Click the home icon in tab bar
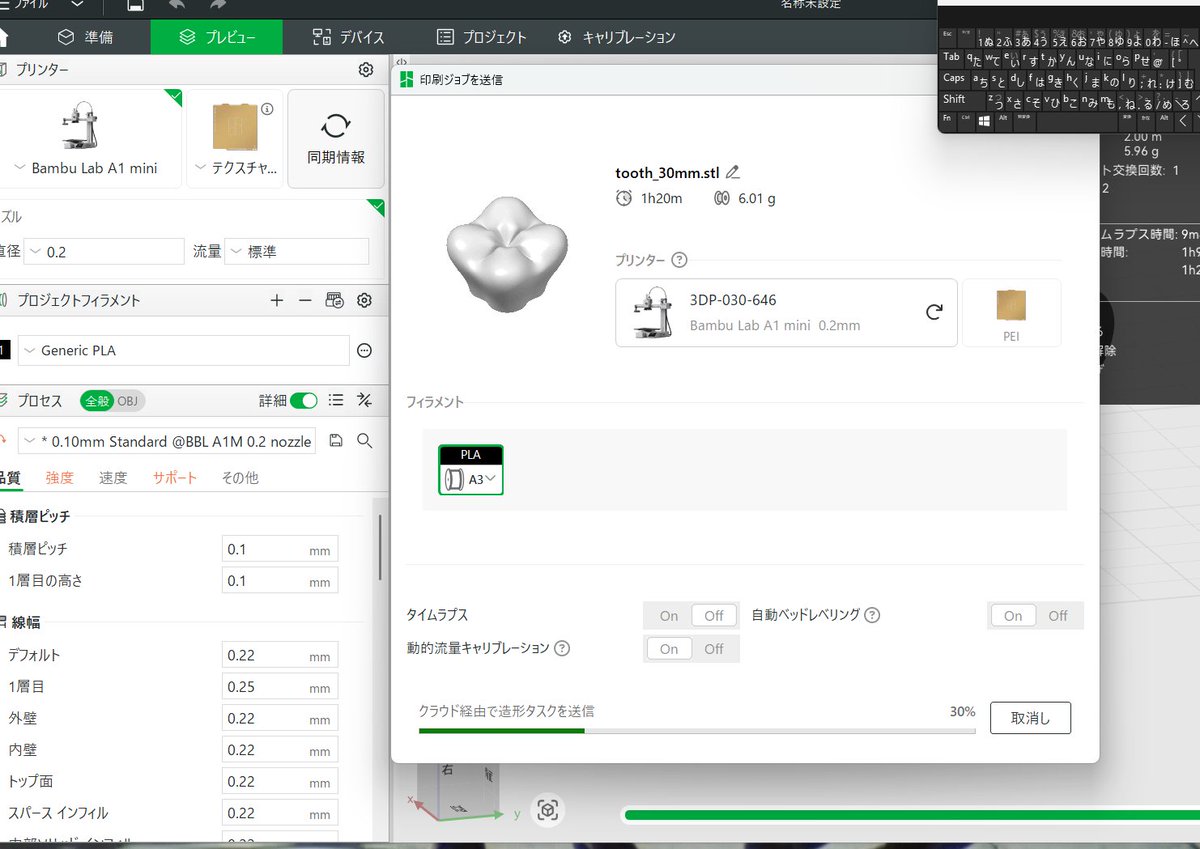The height and width of the screenshot is (849, 1200). (x=3, y=37)
